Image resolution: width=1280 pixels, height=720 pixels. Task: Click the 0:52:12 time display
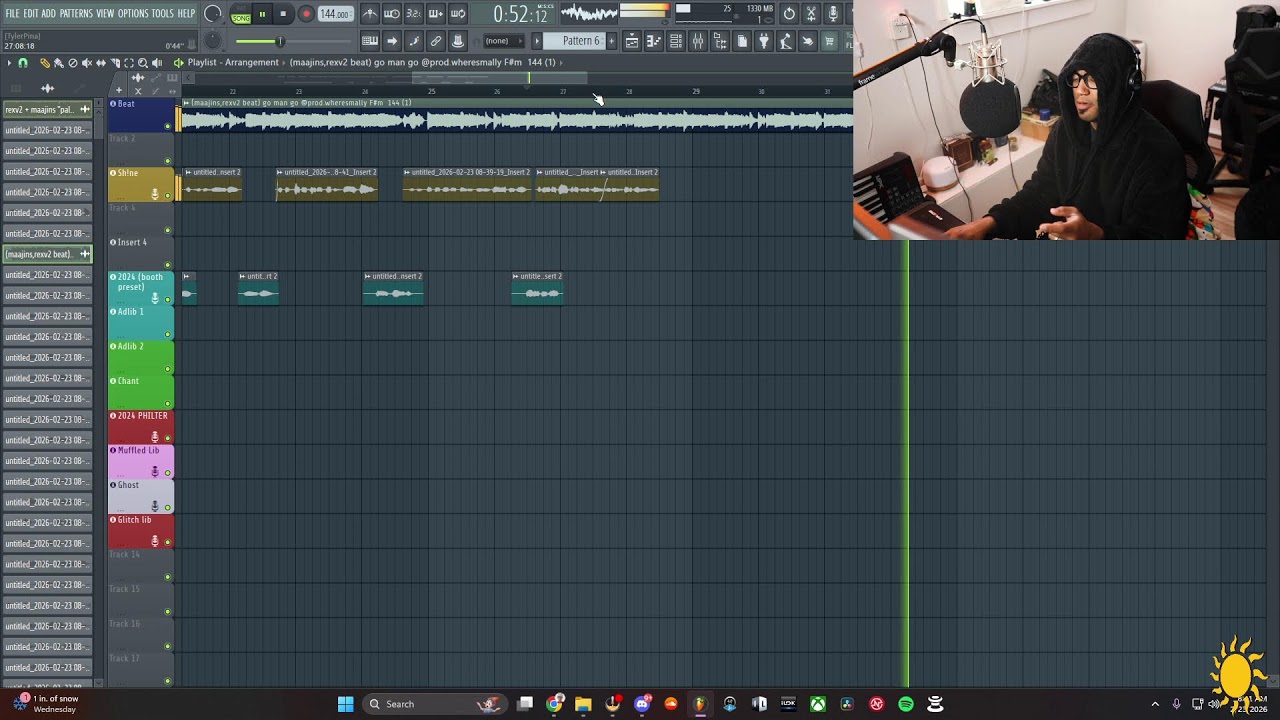520,14
